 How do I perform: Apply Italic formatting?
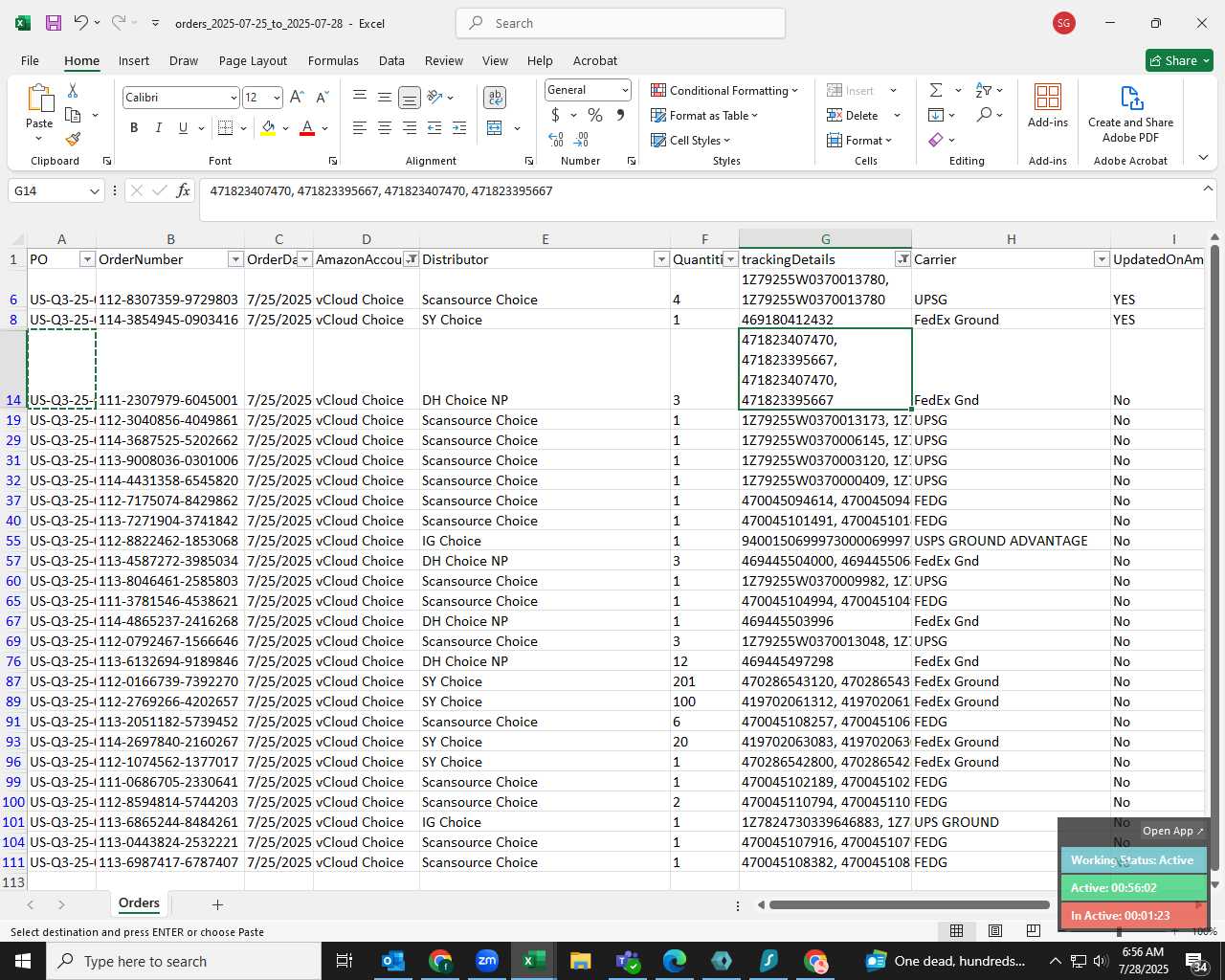pos(158,128)
